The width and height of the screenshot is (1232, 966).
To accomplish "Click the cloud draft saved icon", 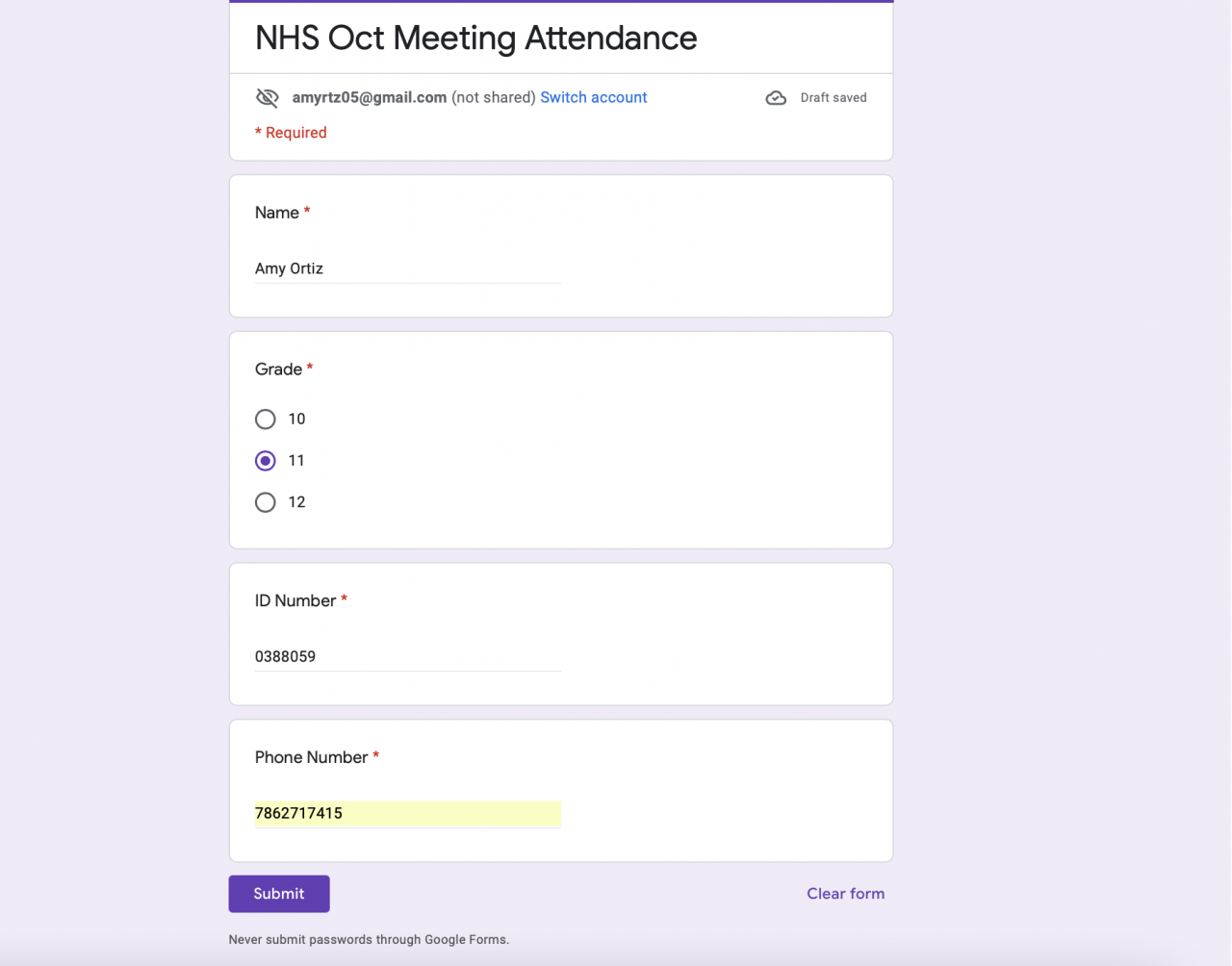I will tap(776, 98).
